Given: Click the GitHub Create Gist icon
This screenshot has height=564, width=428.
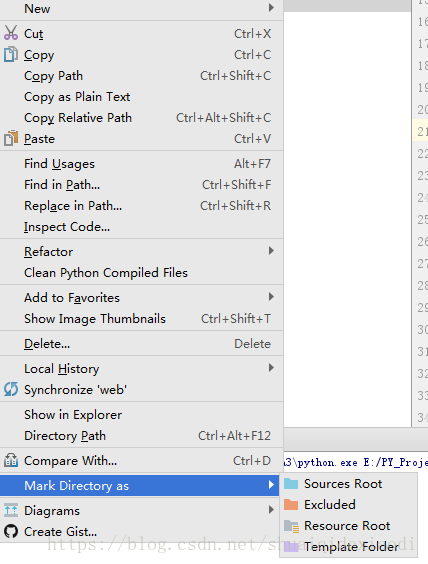Looking at the screenshot, I should [x=11, y=531].
